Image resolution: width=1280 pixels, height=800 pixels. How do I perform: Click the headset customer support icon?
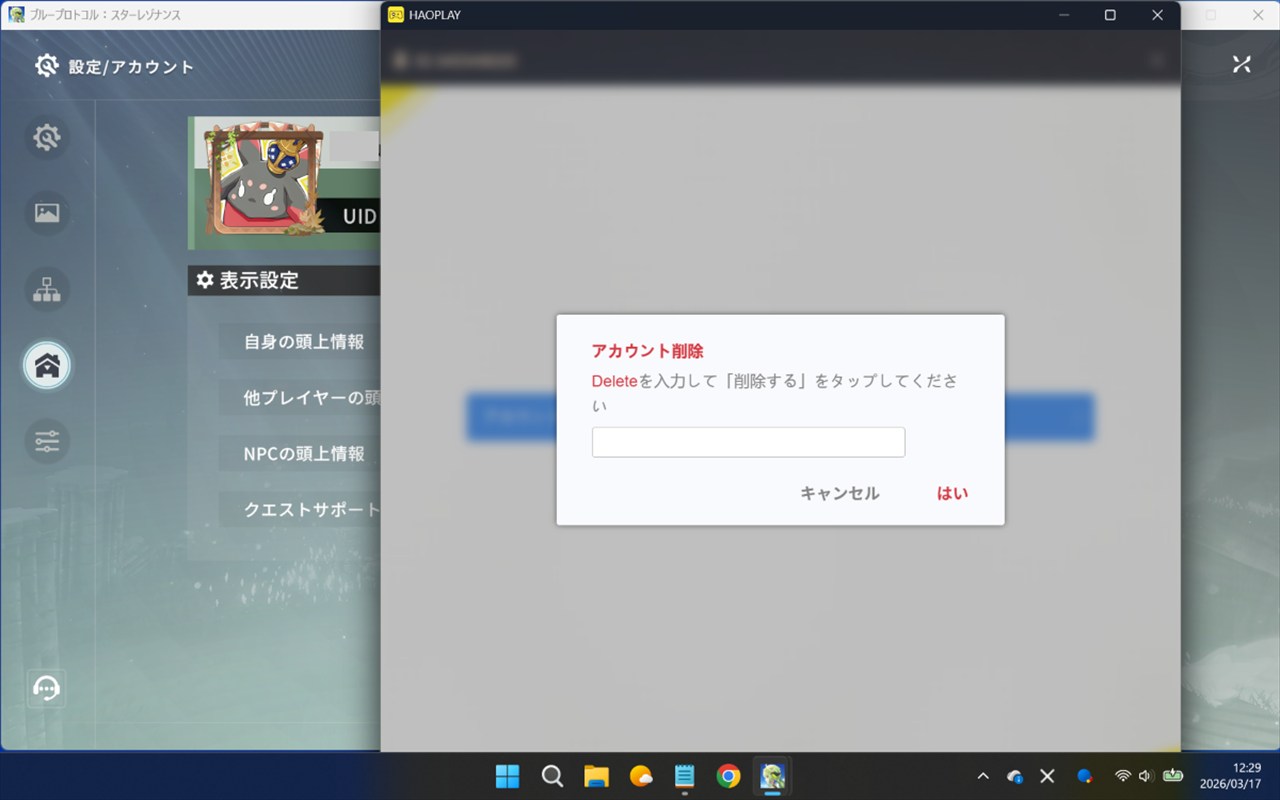47,688
